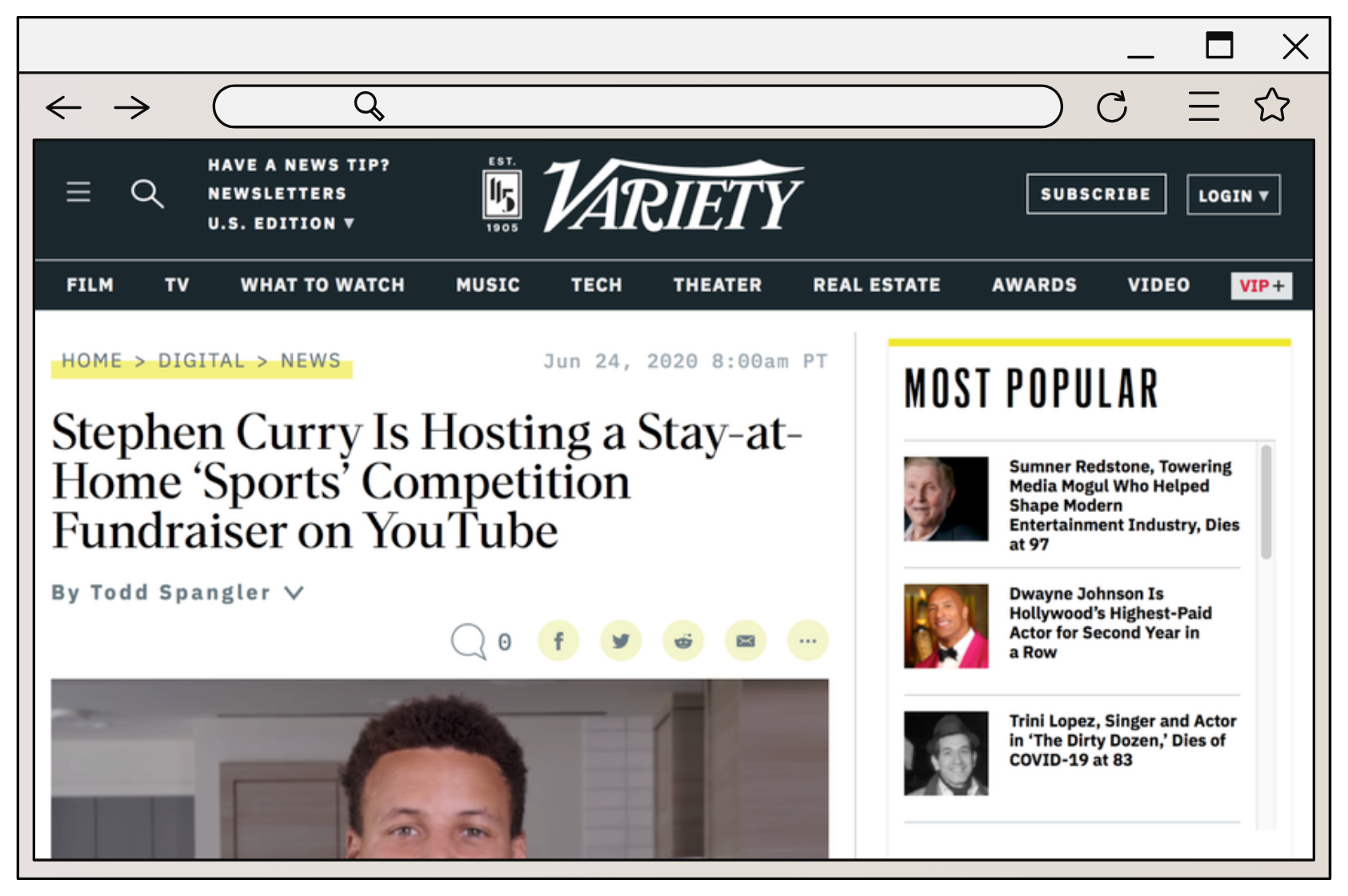
Task: Click the Variety logo
Action: 674,195
